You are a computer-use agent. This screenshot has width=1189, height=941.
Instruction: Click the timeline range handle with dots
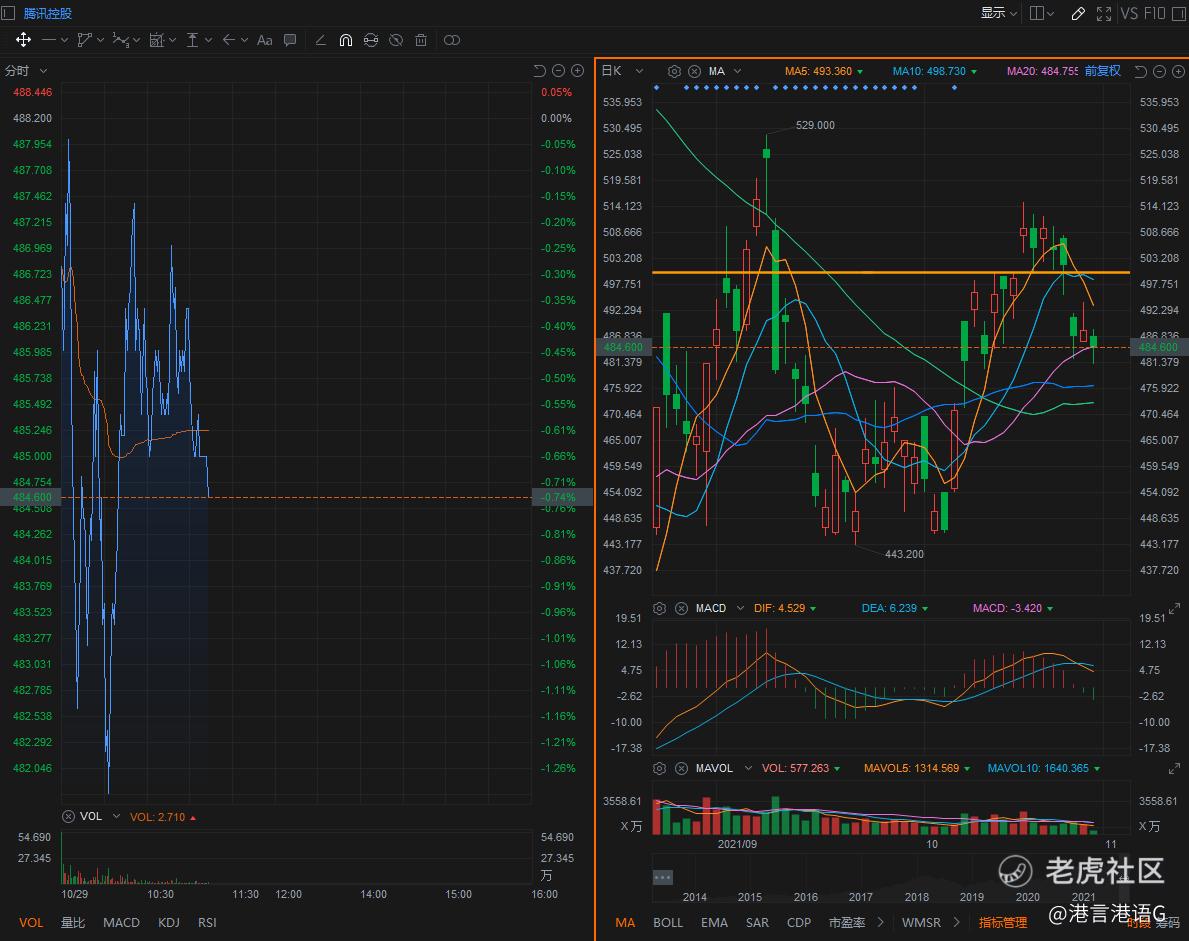[x=662, y=877]
